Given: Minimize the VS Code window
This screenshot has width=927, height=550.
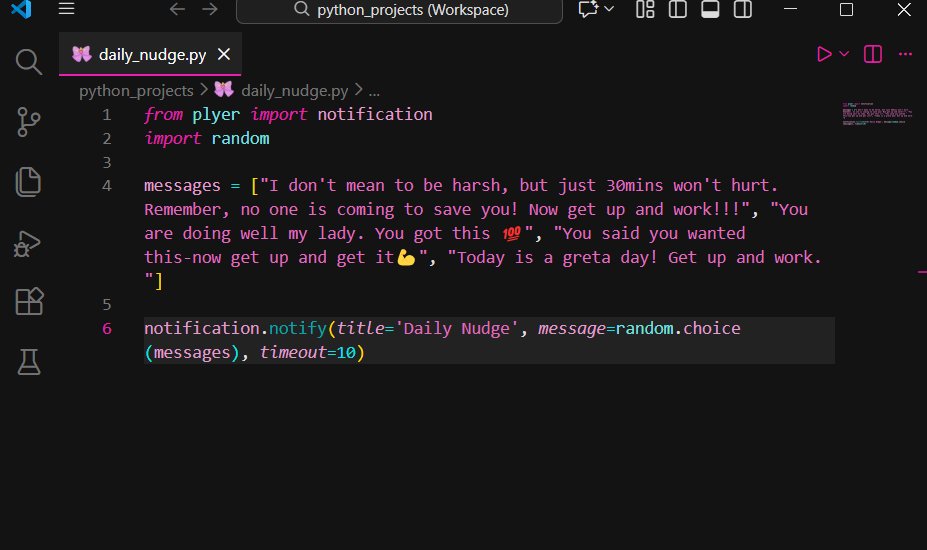Looking at the screenshot, I should [790, 9].
